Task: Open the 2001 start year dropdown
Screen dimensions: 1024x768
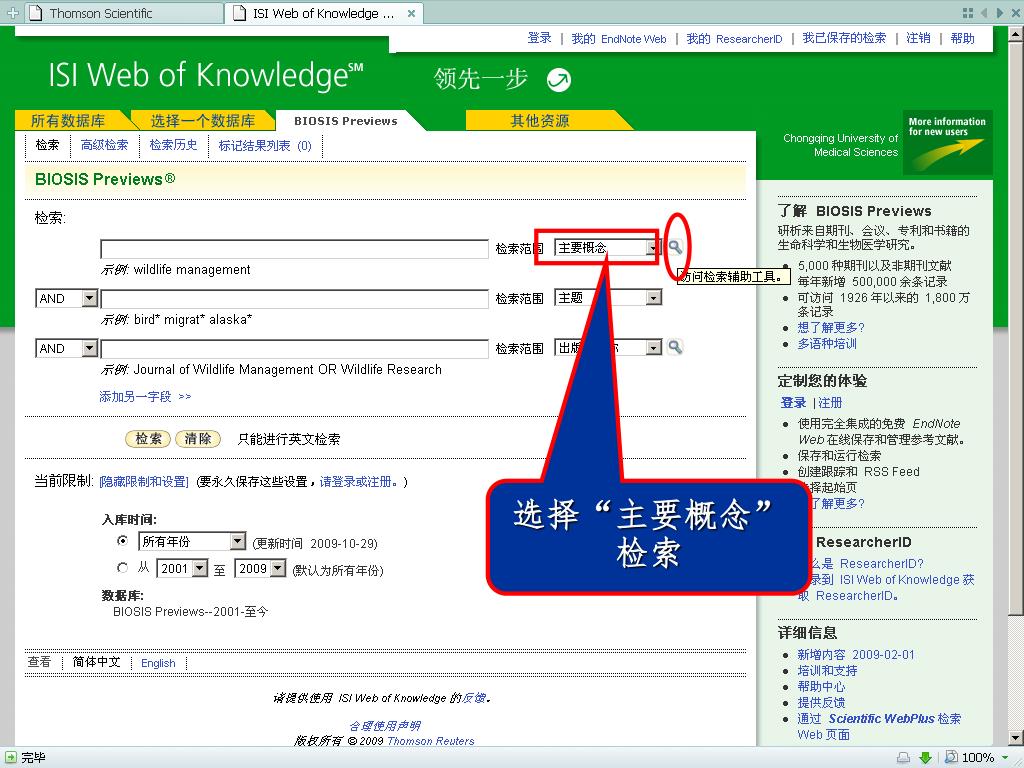Action: (182, 569)
